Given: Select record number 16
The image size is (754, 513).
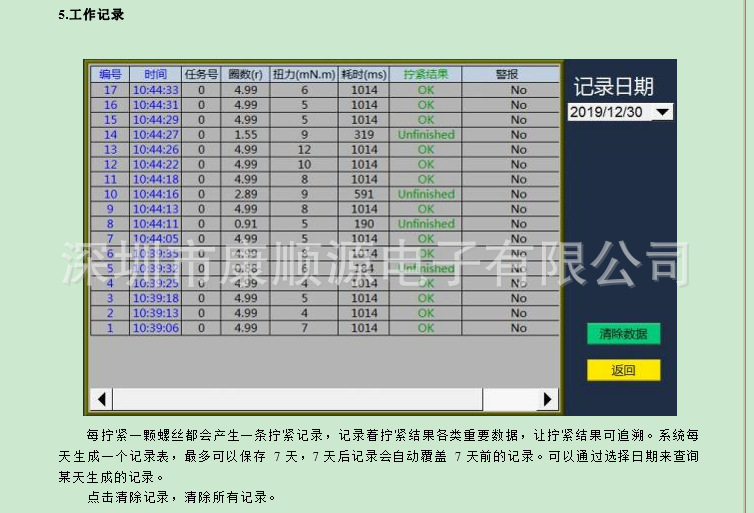Looking at the screenshot, I should tap(110, 105).
